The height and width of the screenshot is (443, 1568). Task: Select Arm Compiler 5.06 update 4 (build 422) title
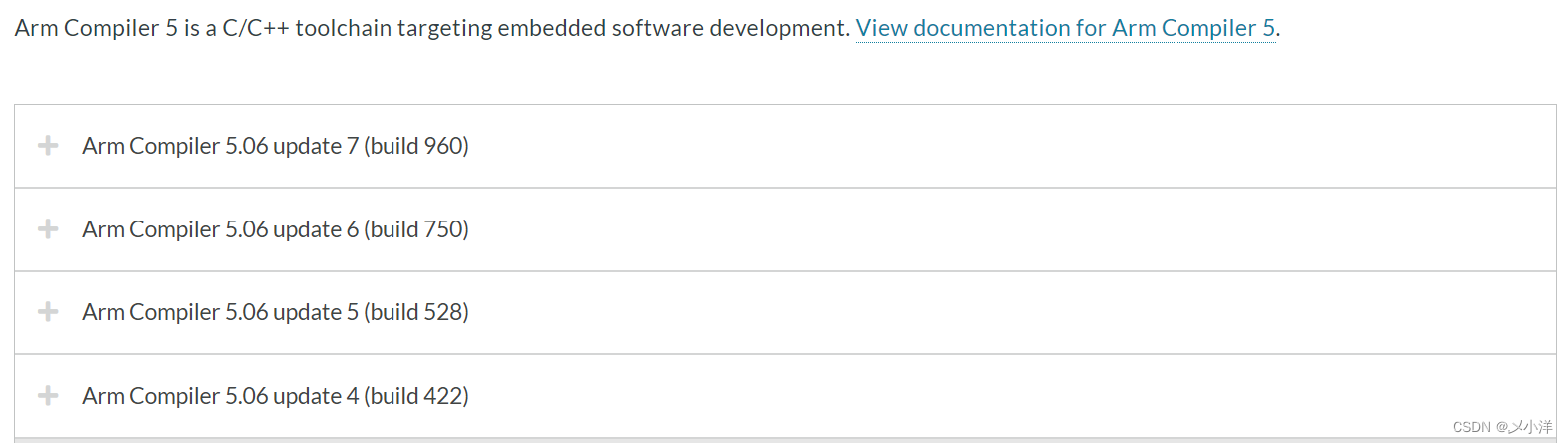click(x=276, y=396)
